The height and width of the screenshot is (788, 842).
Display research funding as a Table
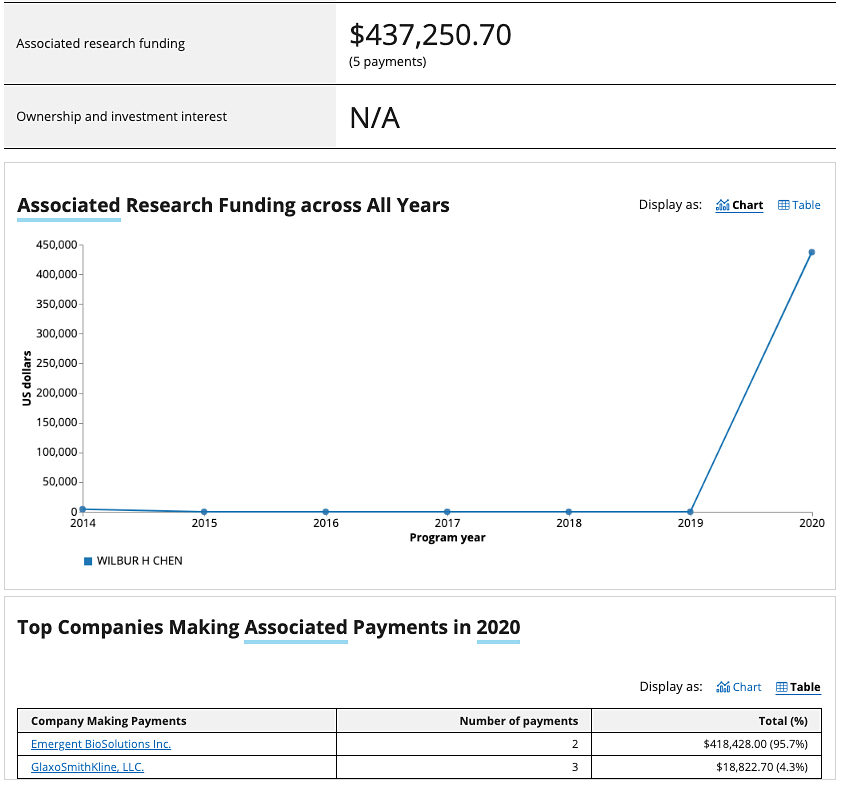799,205
